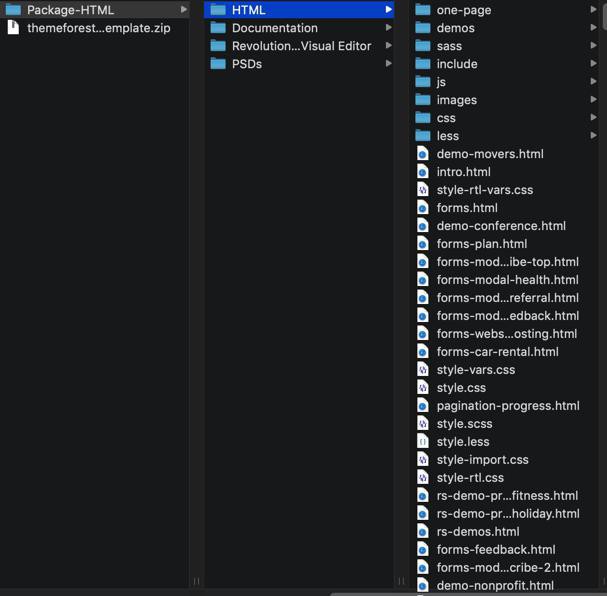Click the second column resize handle

pos(401,581)
